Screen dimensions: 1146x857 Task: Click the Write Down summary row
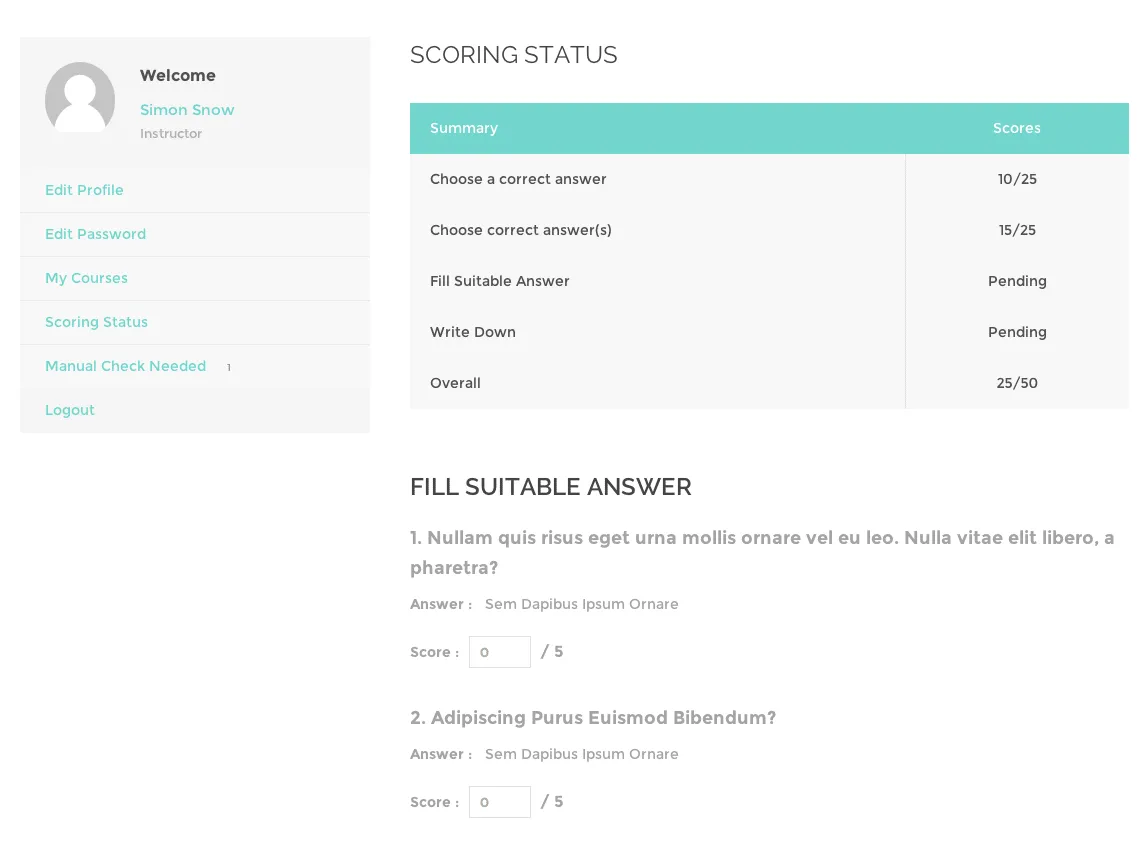[x=473, y=332]
